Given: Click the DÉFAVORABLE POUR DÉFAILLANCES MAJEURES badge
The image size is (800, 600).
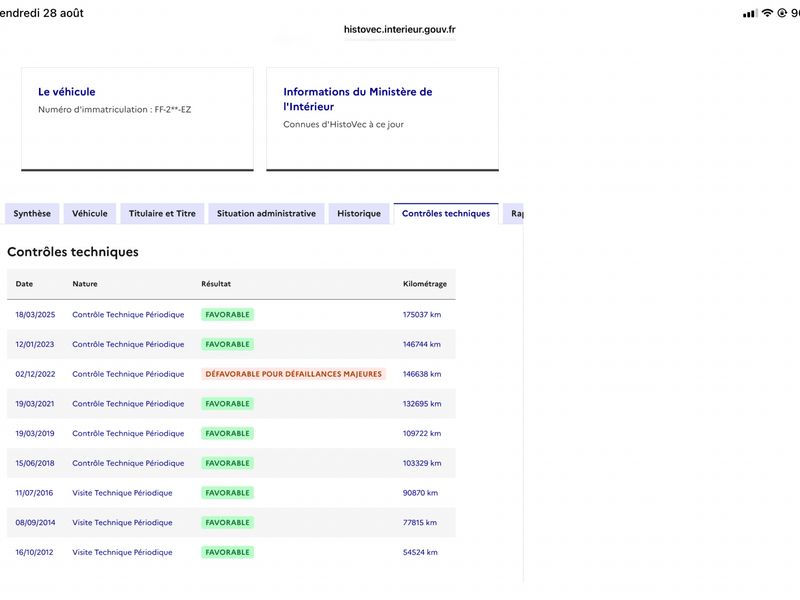Looking at the screenshot, I should click(293, 374).
